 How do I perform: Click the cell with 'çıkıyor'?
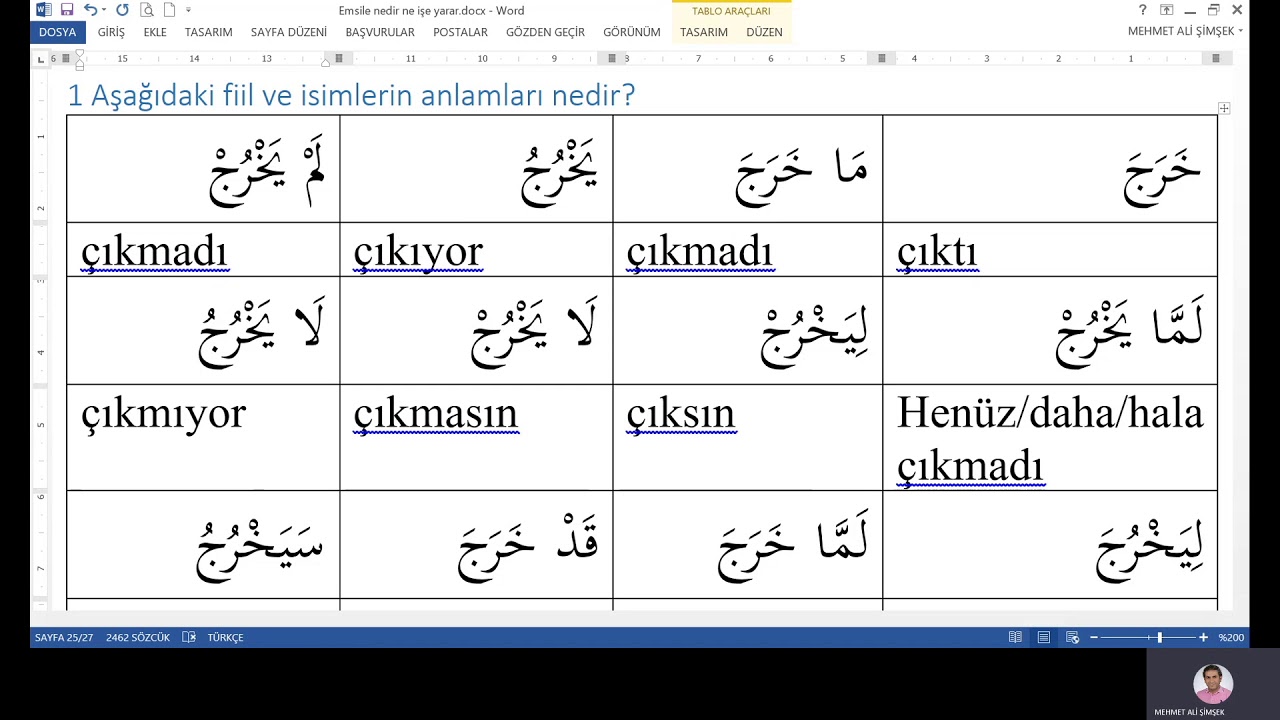coord(476,249)
